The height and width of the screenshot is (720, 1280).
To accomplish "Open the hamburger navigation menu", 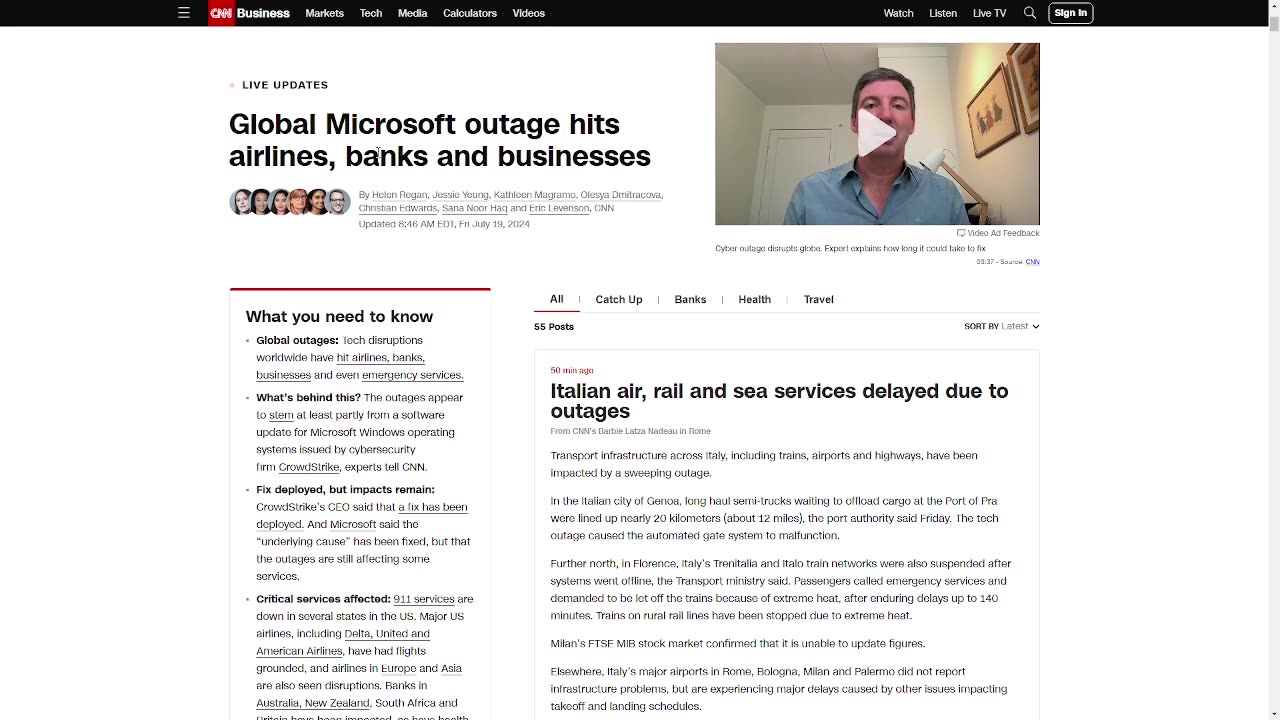I will coord(184,13).
